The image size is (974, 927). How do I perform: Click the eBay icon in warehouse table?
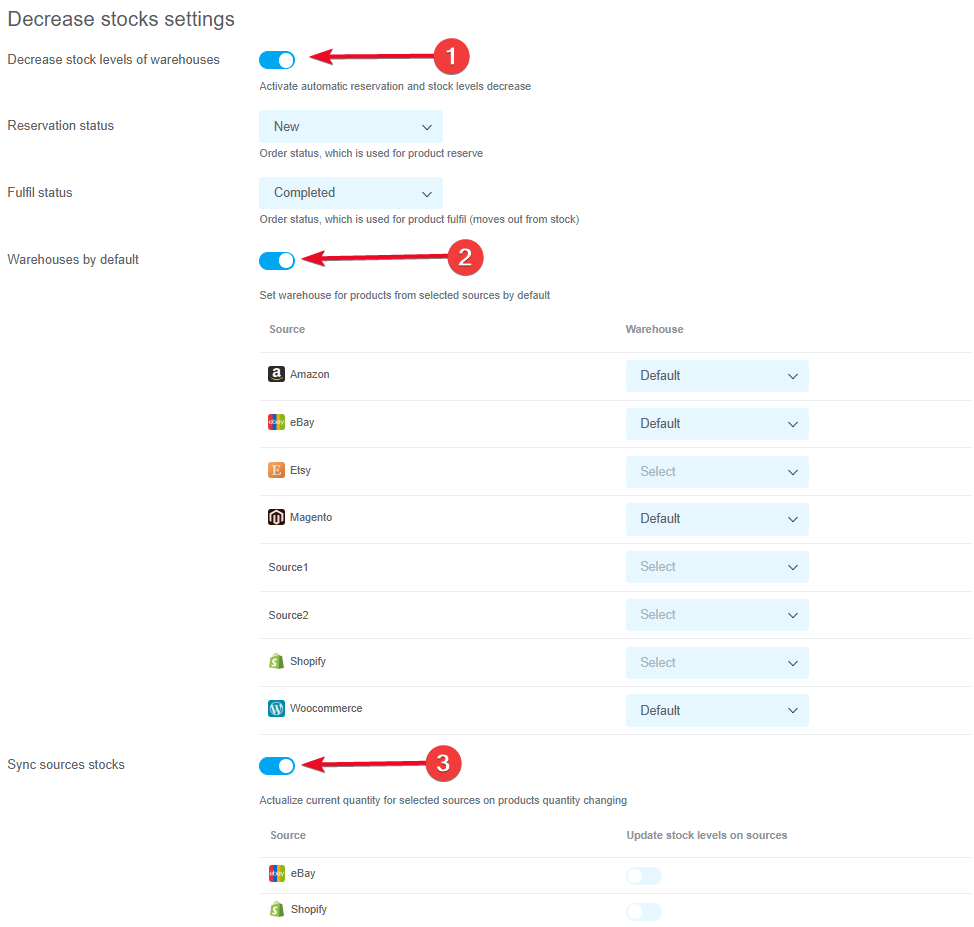[276, 422]
